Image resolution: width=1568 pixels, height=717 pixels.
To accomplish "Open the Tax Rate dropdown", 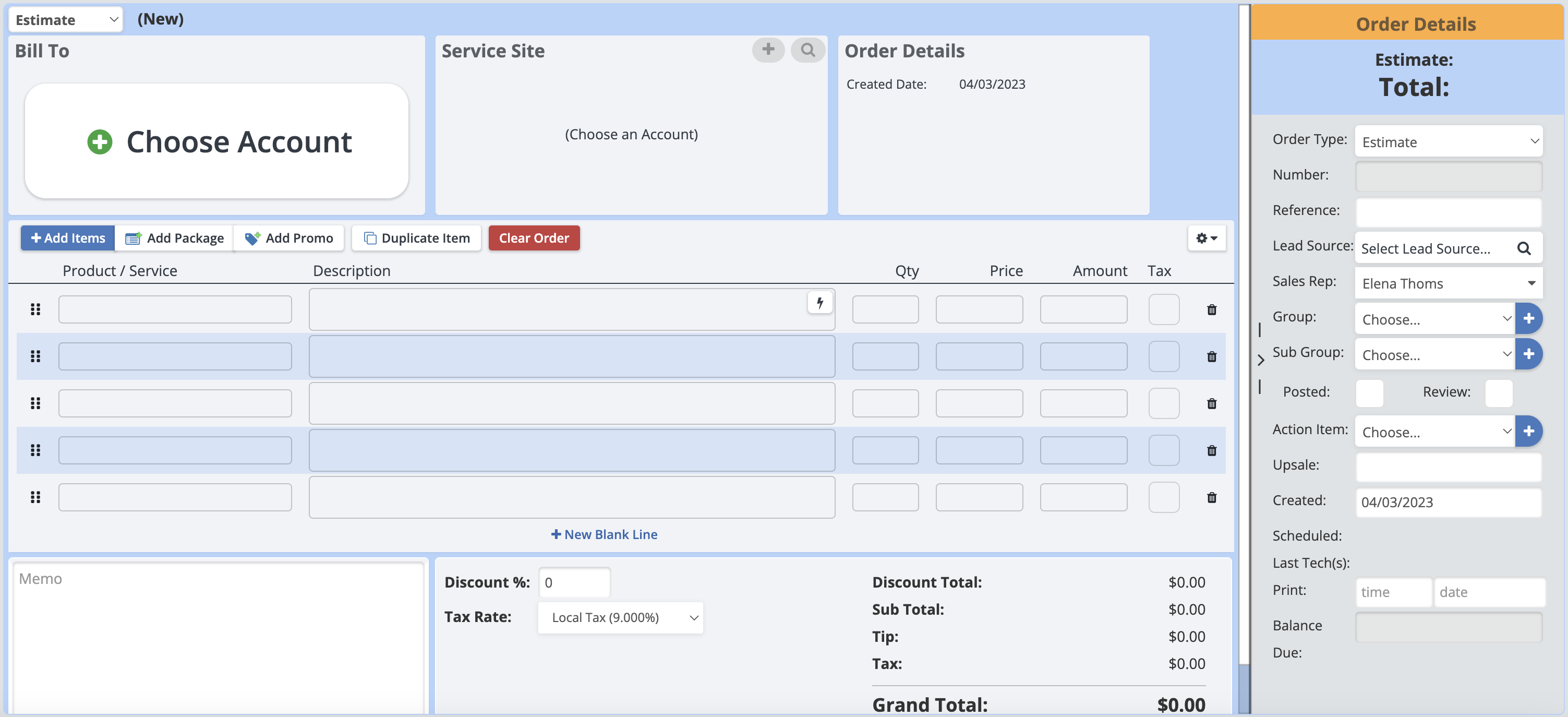I will pyautogui.click(x=620, y=618).
